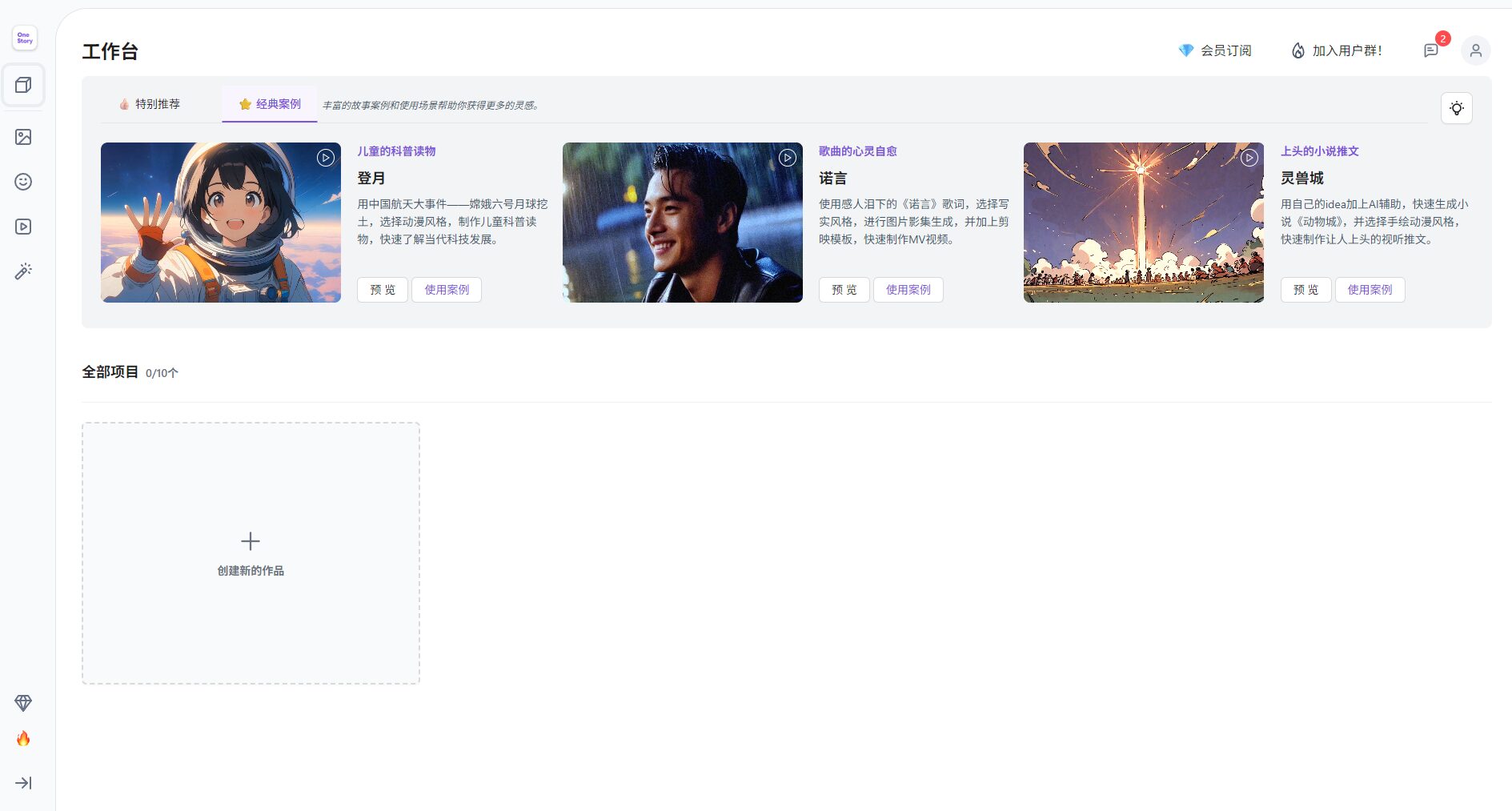Click the 全部项目 heading
The image size is (1512, 811).
110,372
